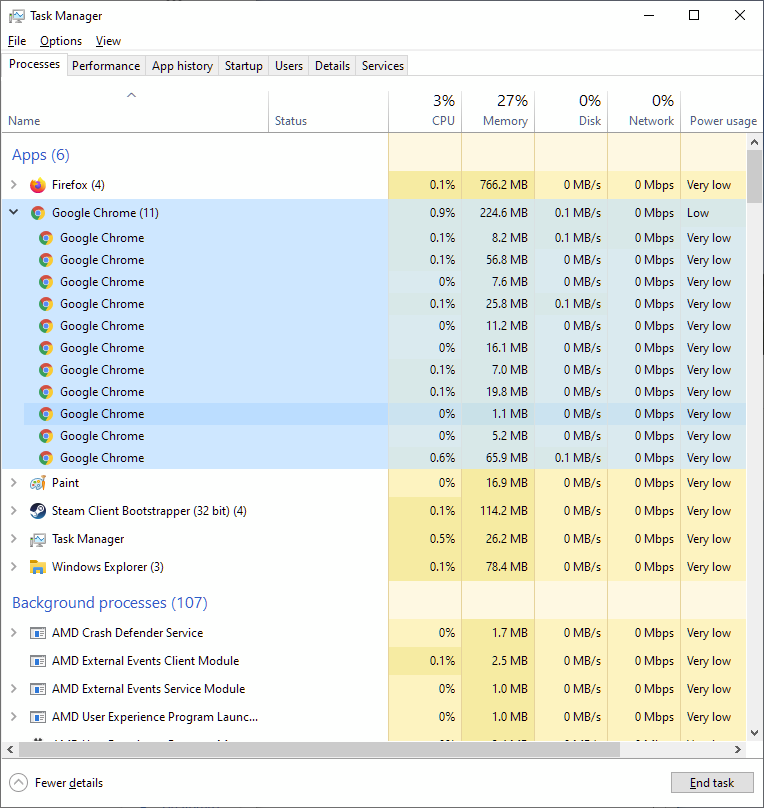
Task: Click Chrome child process icon using 7.6 MB
Action: (46, 282)
